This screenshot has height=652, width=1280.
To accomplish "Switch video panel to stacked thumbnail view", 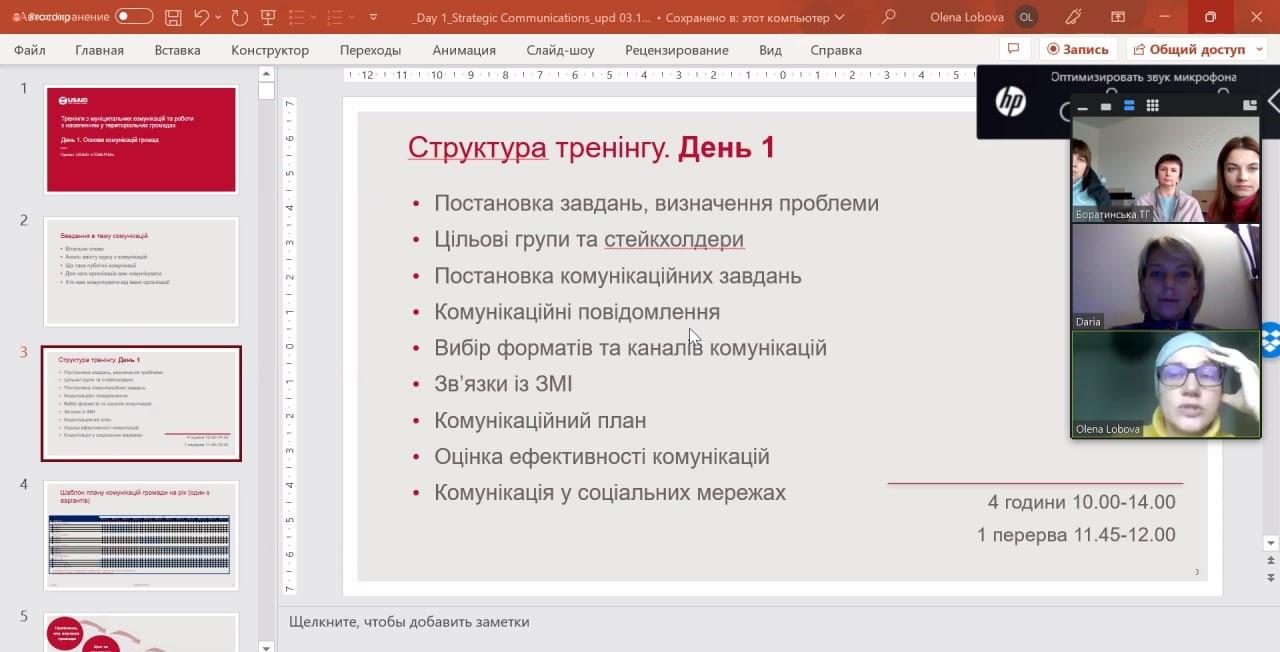I will click(x=1129, y=106).
